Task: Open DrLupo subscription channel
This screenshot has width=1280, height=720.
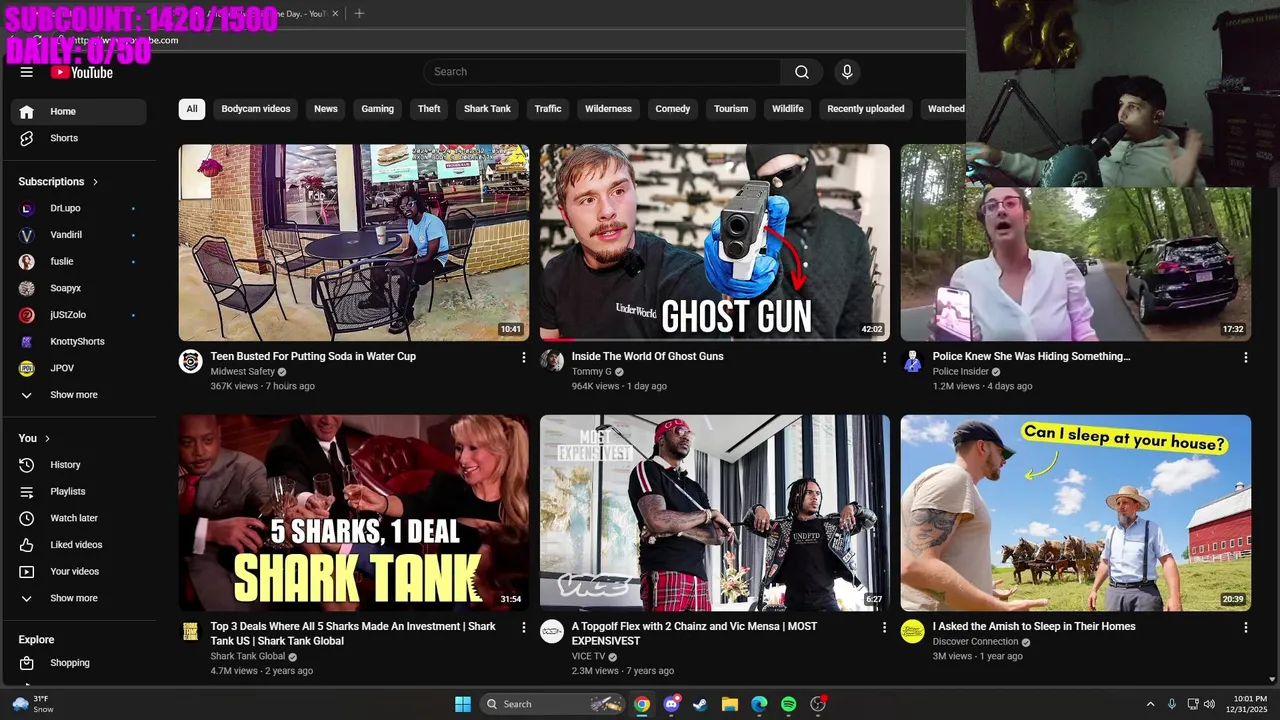Action: (x=79, y=208)
